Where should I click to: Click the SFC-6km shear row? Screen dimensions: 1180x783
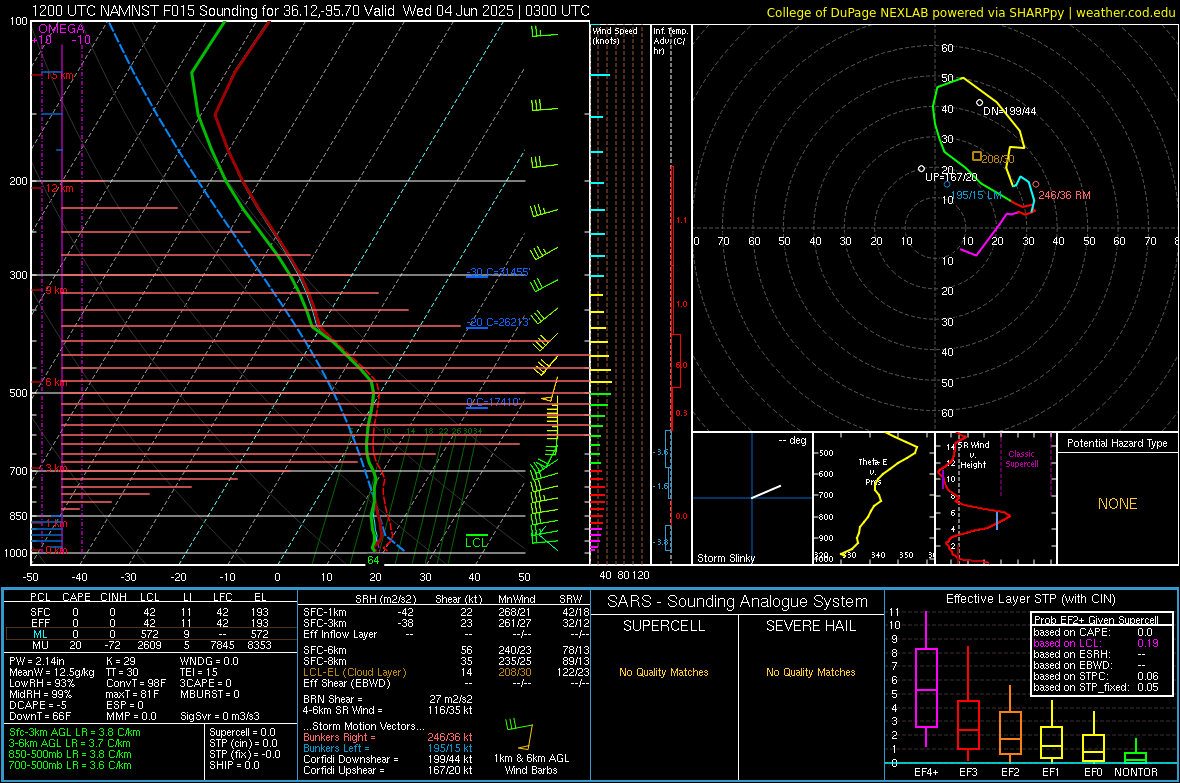coord(446,650)
